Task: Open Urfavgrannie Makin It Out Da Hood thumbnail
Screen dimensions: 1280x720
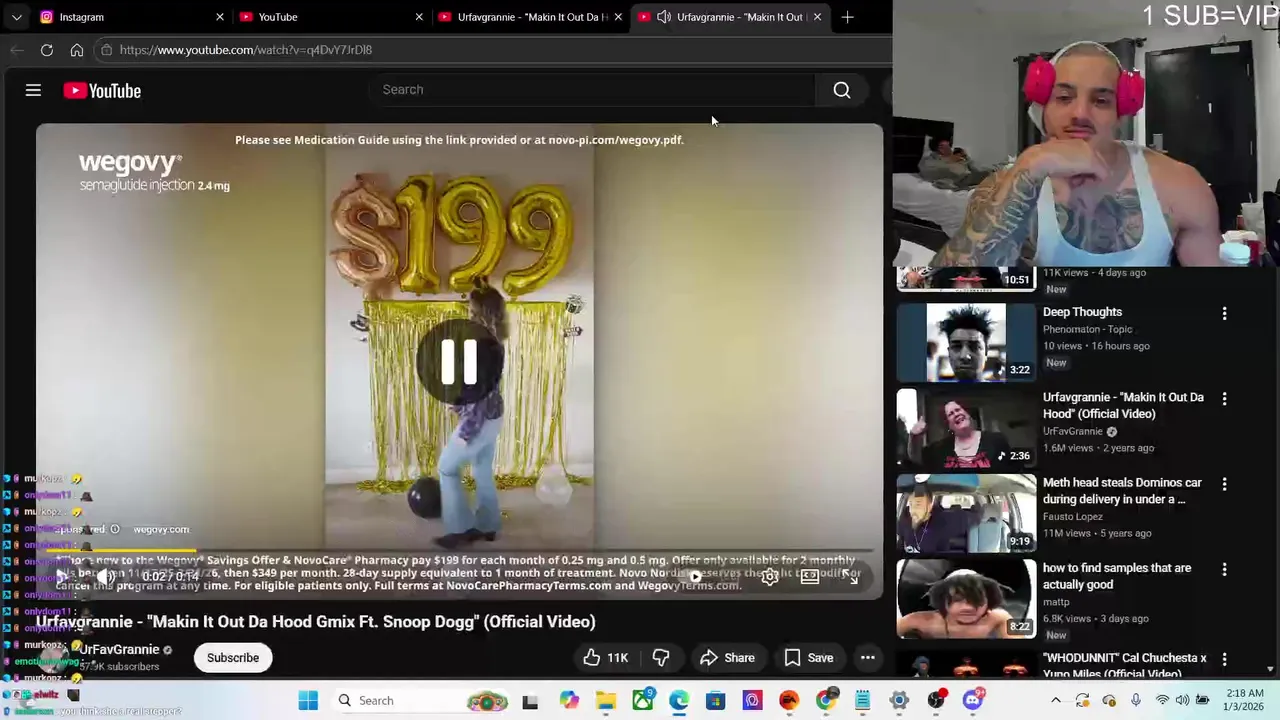Action: point(966,428)
